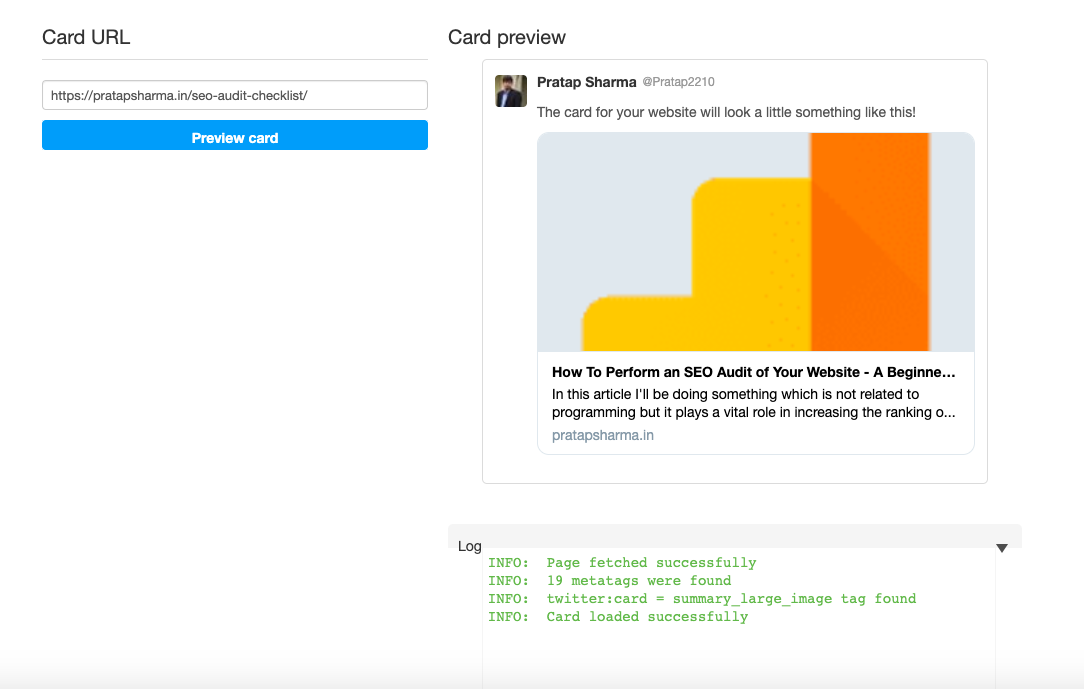Viewport: 1084px width, 689px height.
Task: Click the Card URL section heading
Action: [x=86, y=38]
